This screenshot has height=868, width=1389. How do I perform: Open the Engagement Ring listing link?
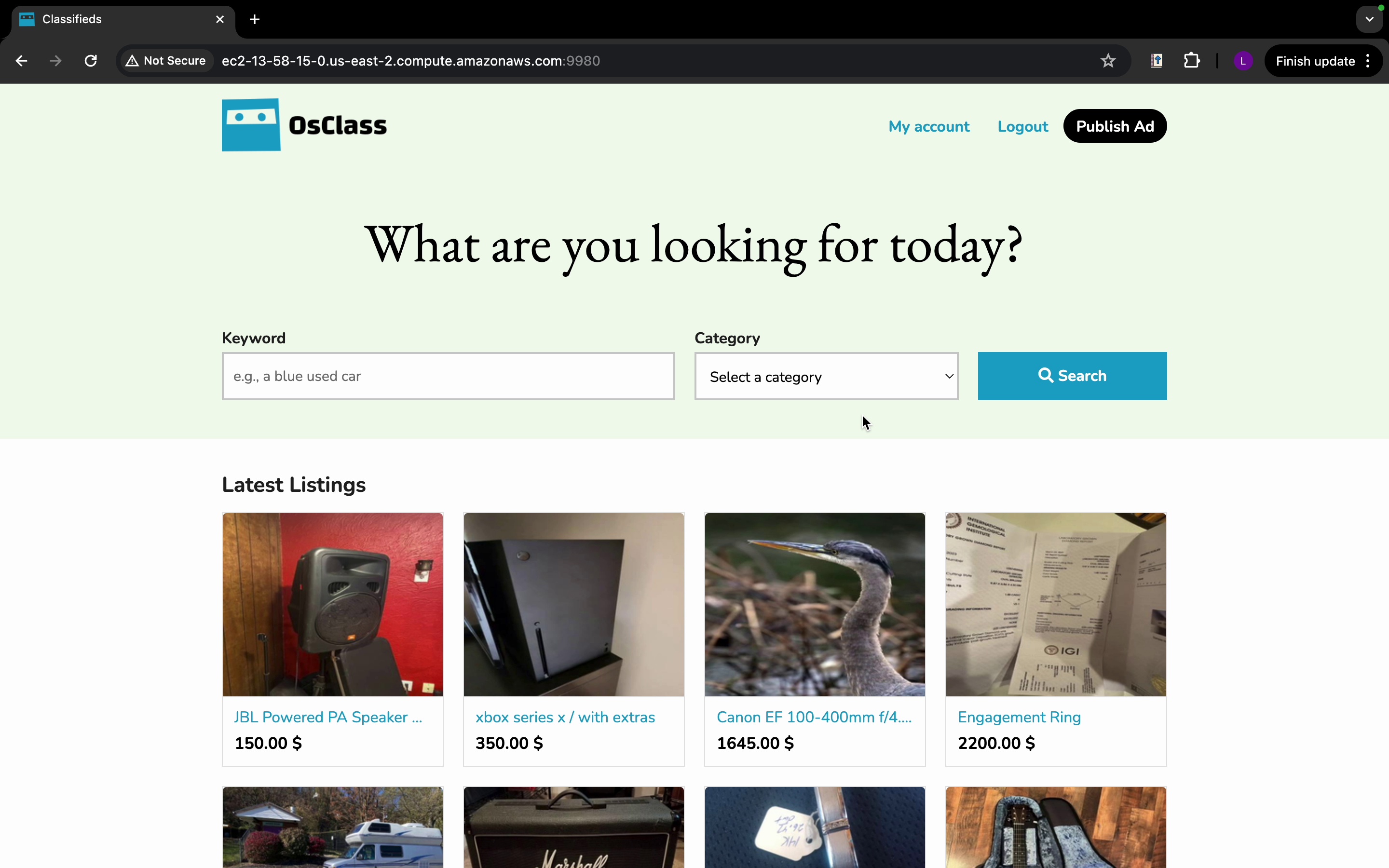pyautogui.click(x=1019, y=718)
